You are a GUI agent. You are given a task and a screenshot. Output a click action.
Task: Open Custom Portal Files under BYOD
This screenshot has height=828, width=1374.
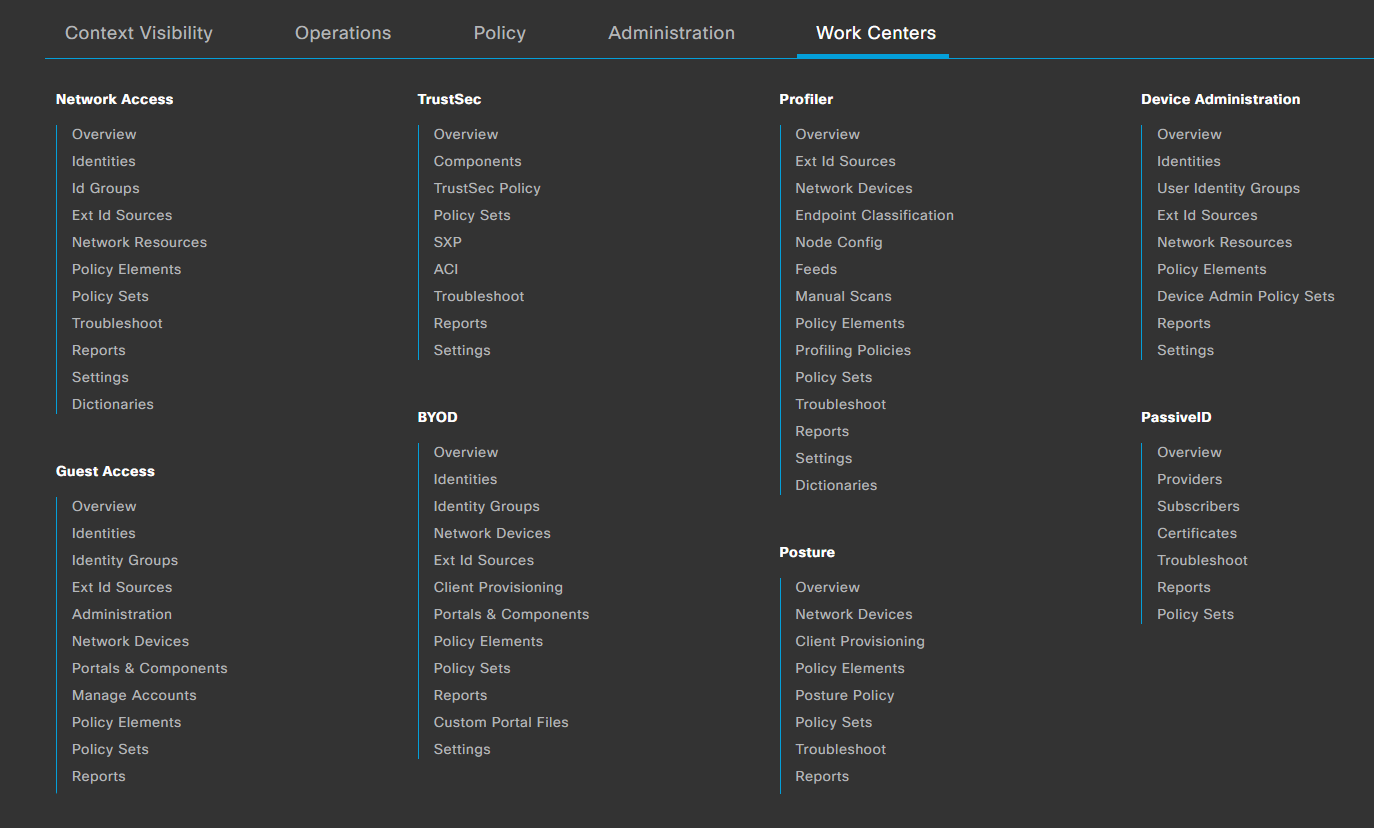[501, 722]
